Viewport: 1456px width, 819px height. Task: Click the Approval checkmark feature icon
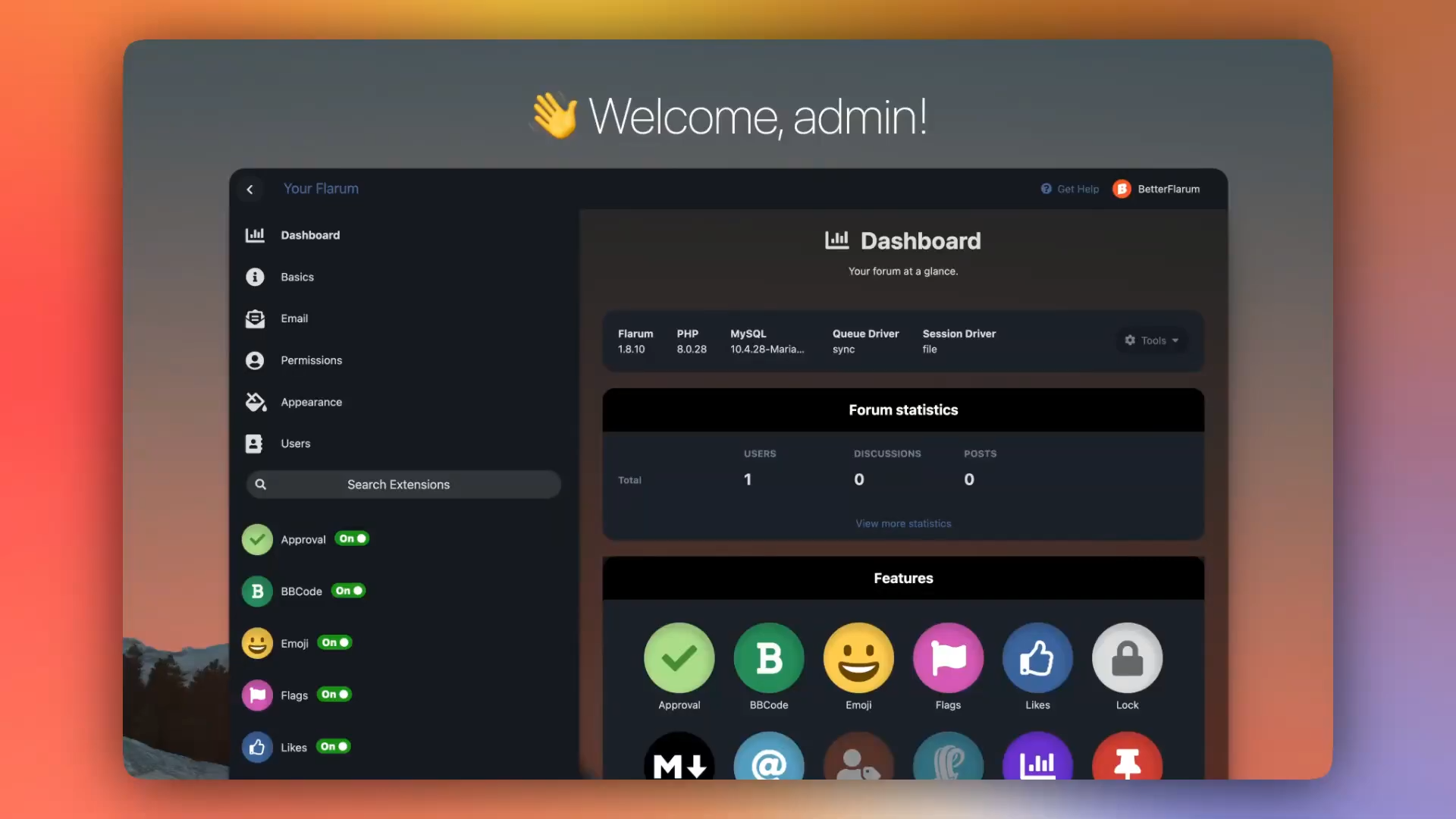[679, 658]
